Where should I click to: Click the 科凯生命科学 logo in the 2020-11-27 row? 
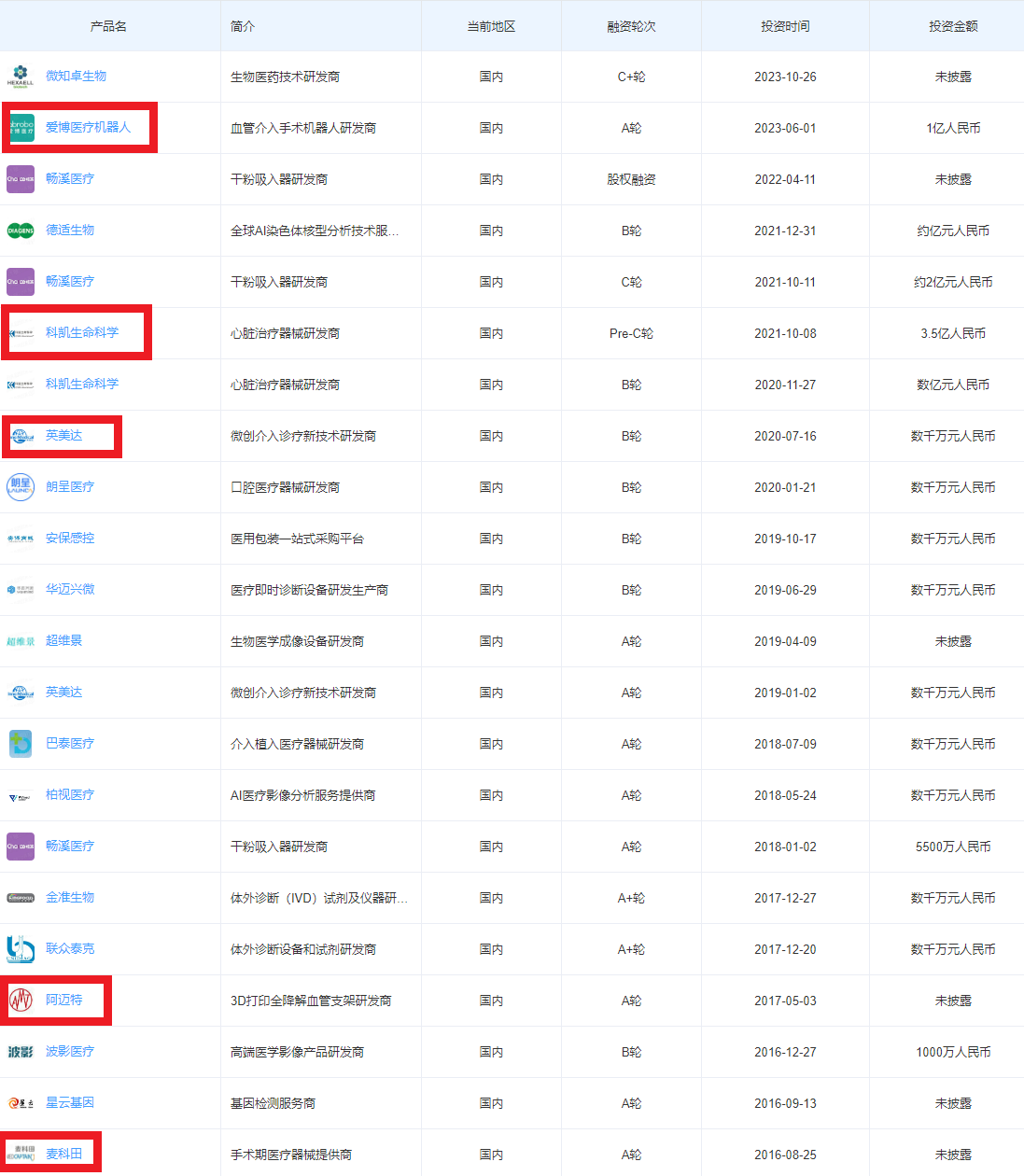21,385
